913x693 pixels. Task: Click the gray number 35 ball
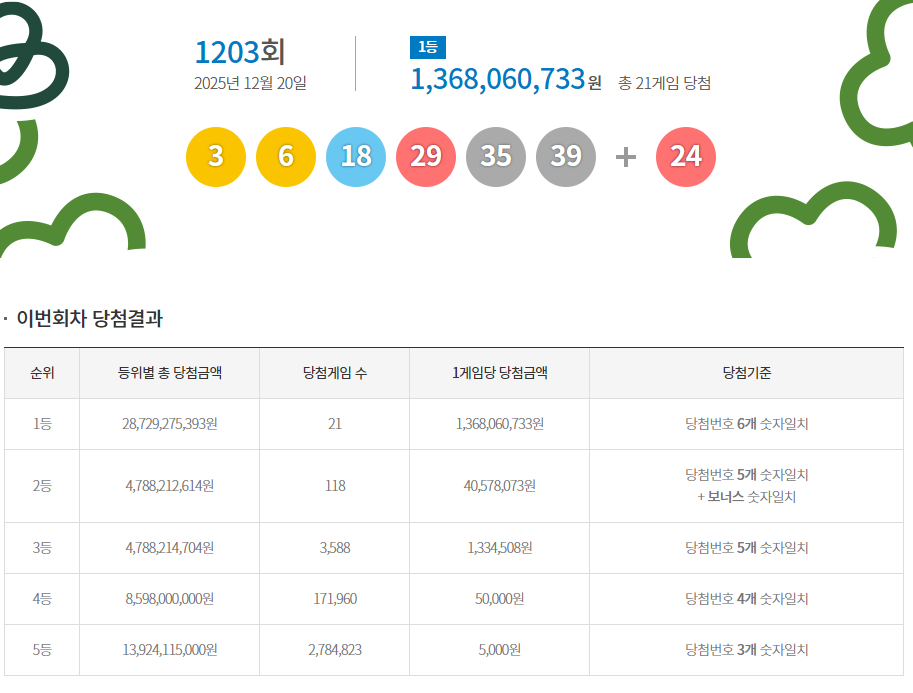pyautogui.click(x=496, y=157)
